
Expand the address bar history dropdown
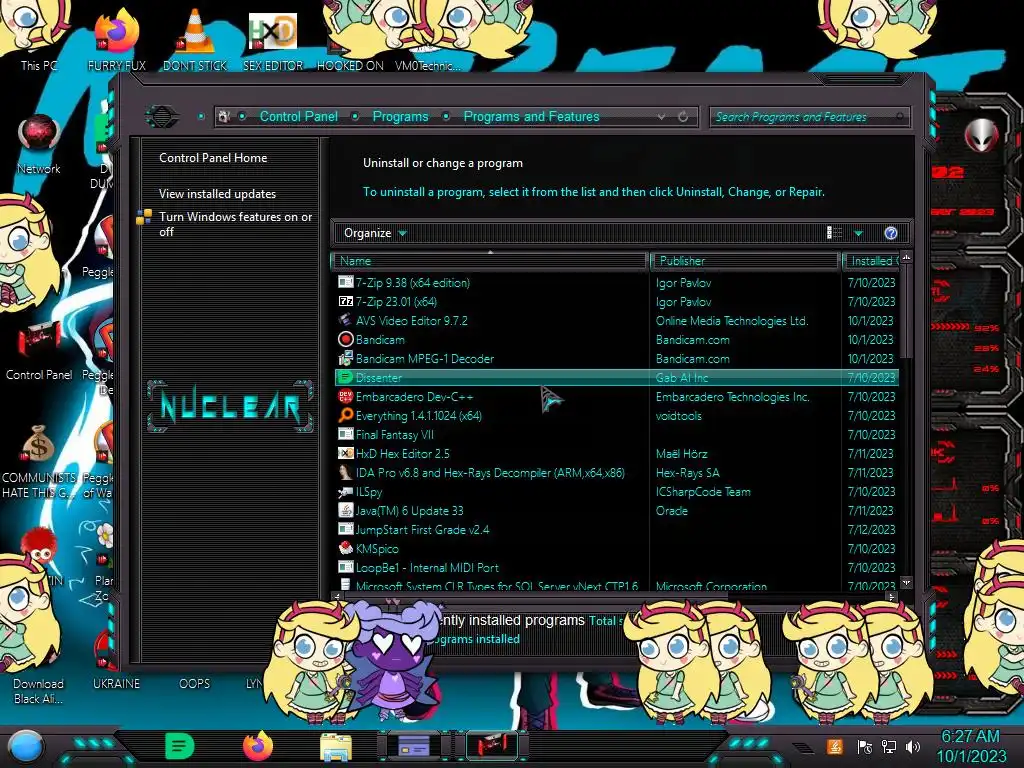(x=662, y=117)
